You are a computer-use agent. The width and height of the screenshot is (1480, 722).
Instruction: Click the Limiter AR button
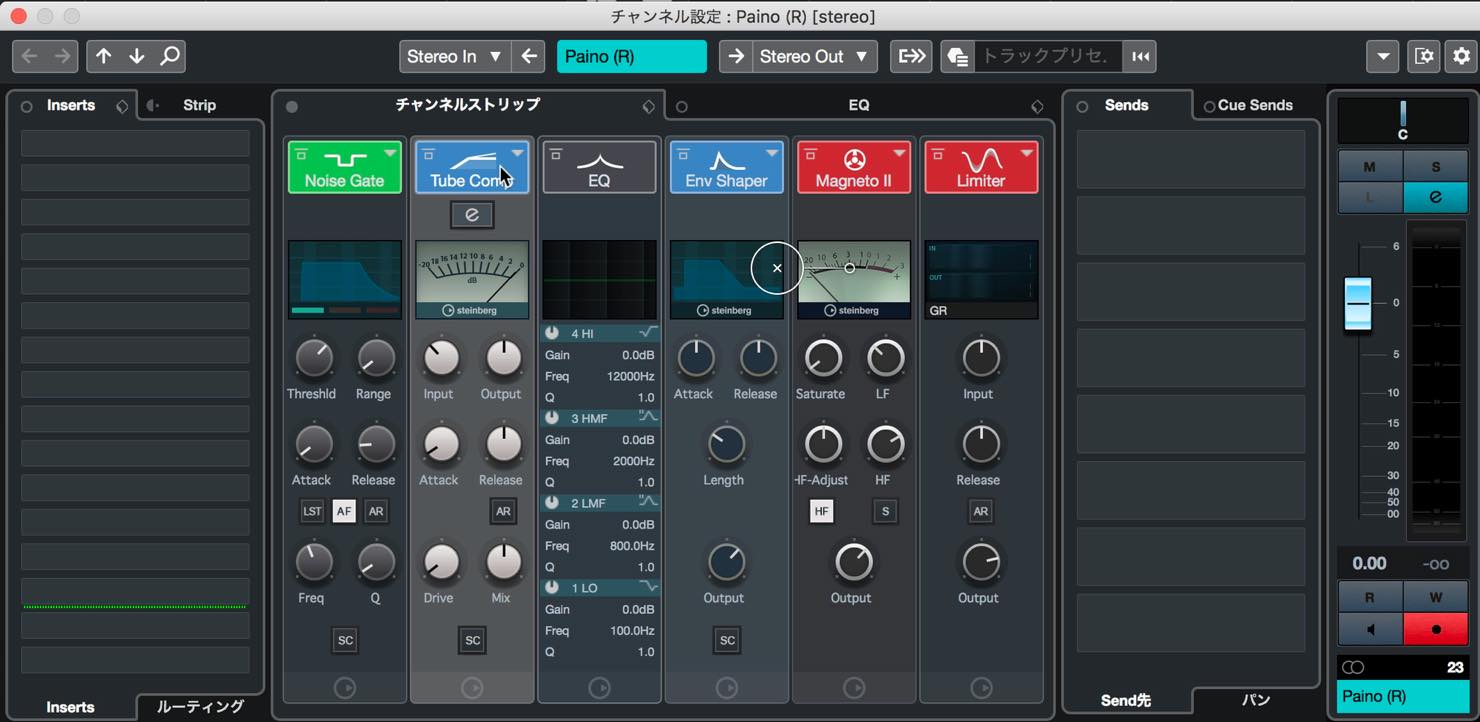coord(981,511)
